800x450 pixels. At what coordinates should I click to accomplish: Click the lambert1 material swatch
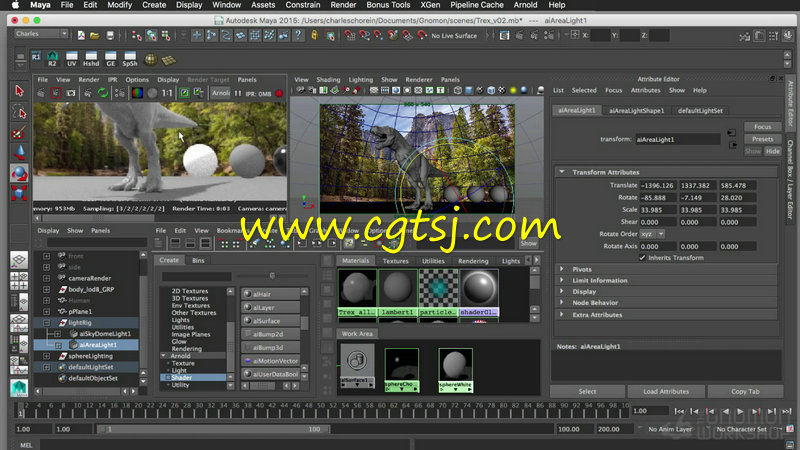(397, 293)
